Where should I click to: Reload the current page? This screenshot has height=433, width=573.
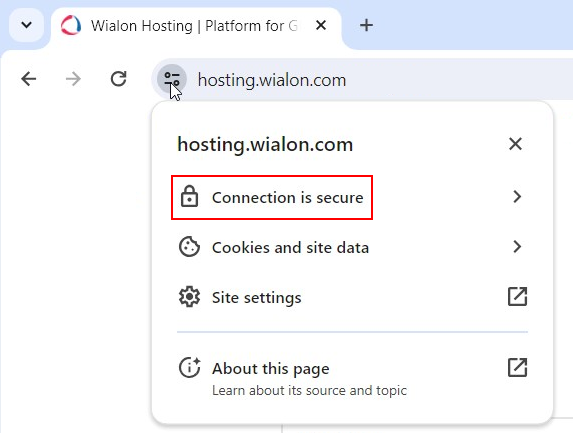118,79
